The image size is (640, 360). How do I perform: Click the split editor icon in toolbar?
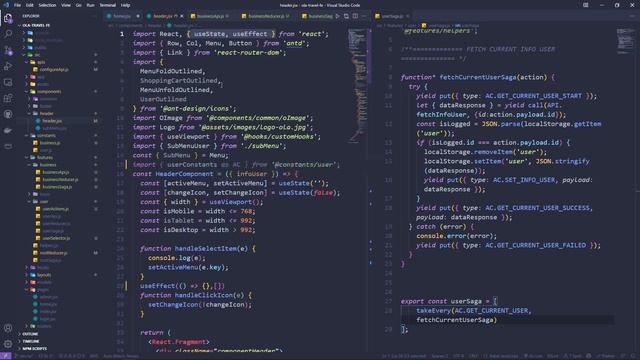(x=355, y=16)
